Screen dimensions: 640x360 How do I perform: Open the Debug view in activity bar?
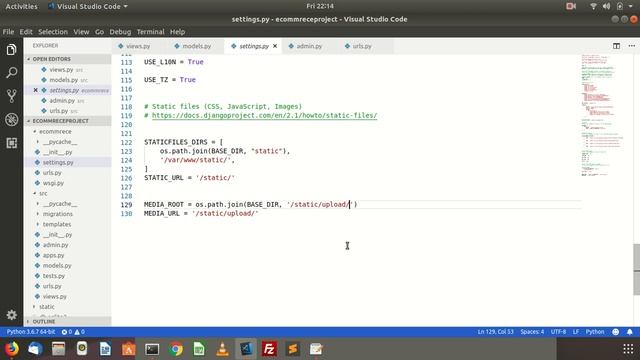tap(11, 120)
